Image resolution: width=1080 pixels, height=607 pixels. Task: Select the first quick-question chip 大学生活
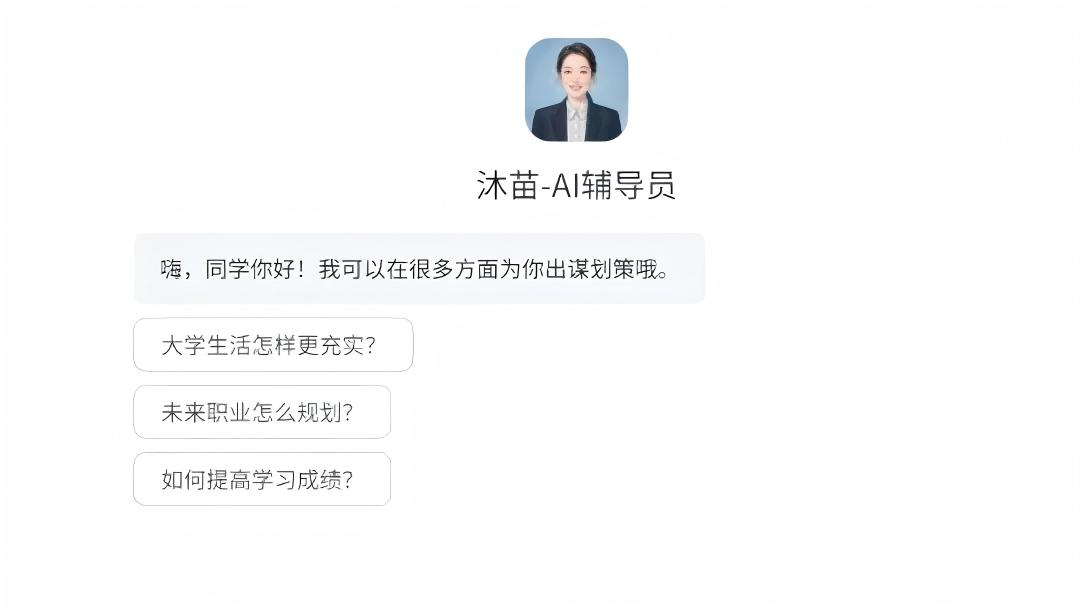point(273,344)
